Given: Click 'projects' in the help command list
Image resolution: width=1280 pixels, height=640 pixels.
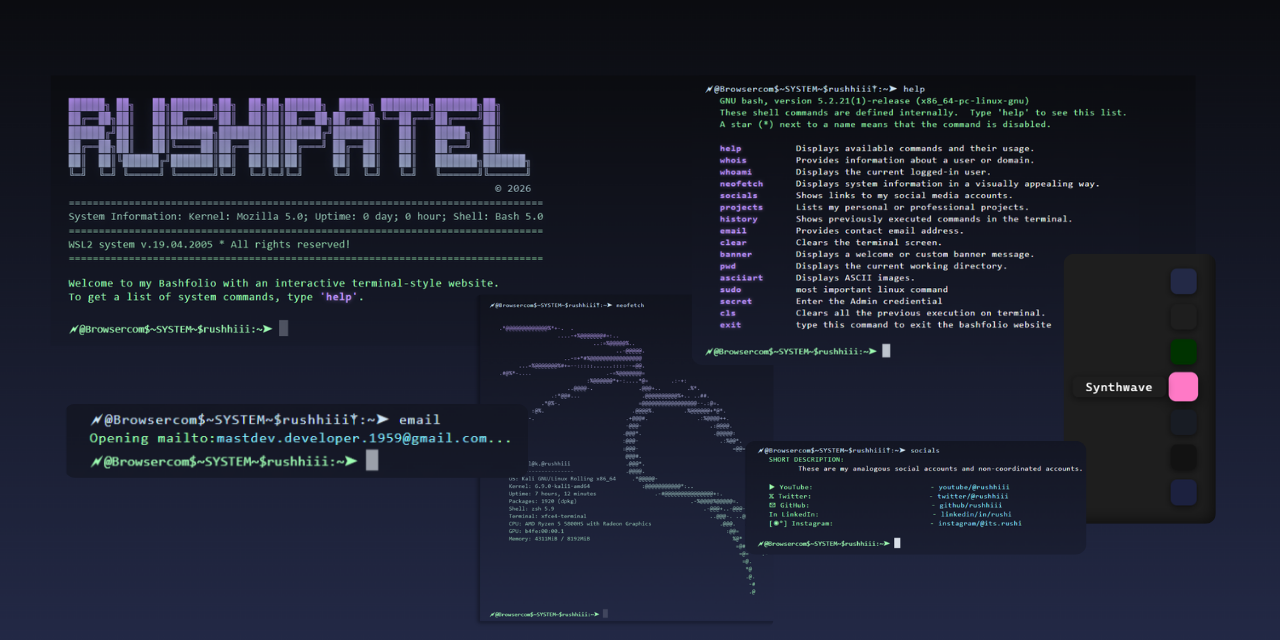Looking at the screenshot, I should tap(741, 207).
